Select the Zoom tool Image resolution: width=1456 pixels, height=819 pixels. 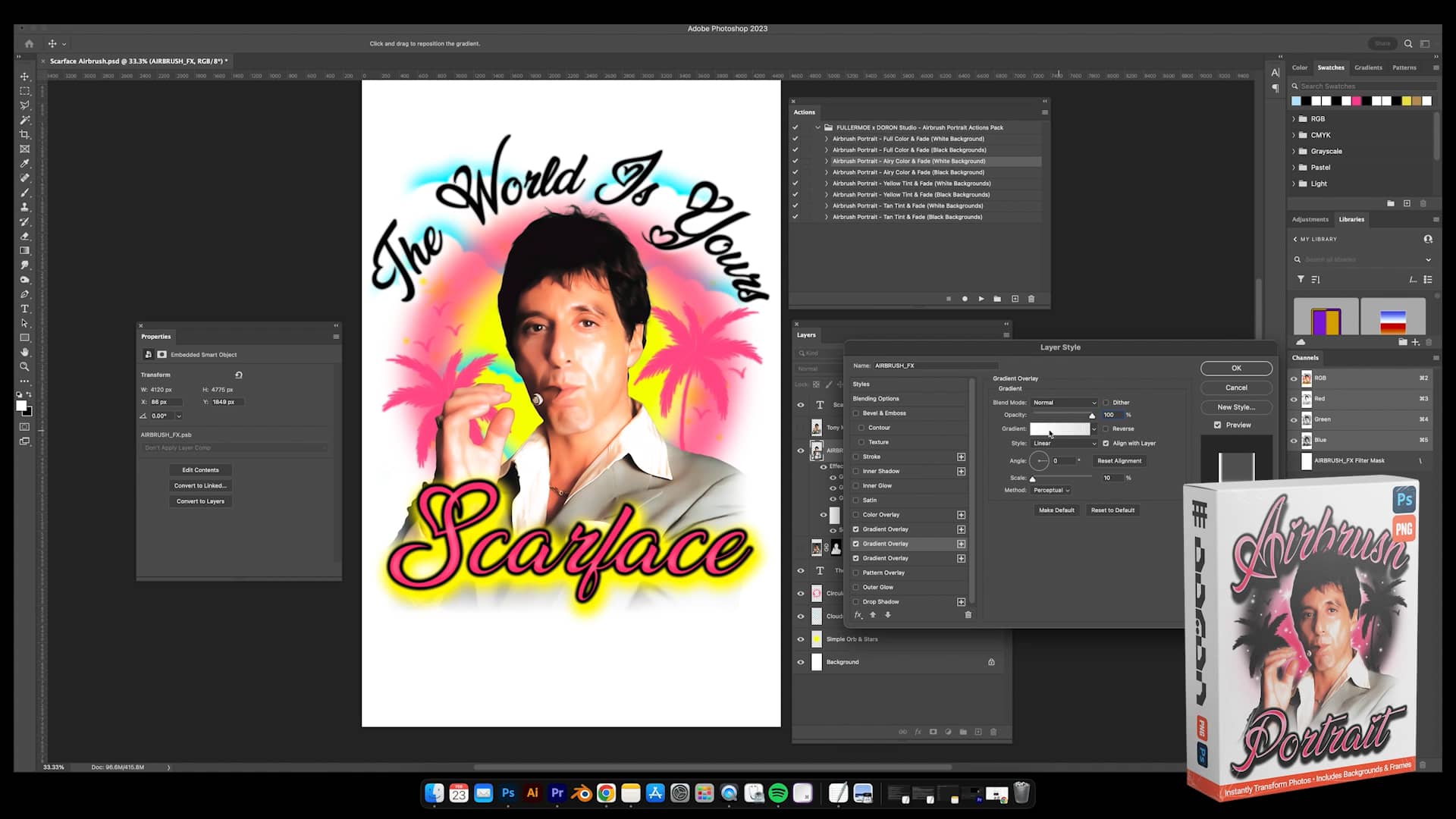tap(25, 367)
